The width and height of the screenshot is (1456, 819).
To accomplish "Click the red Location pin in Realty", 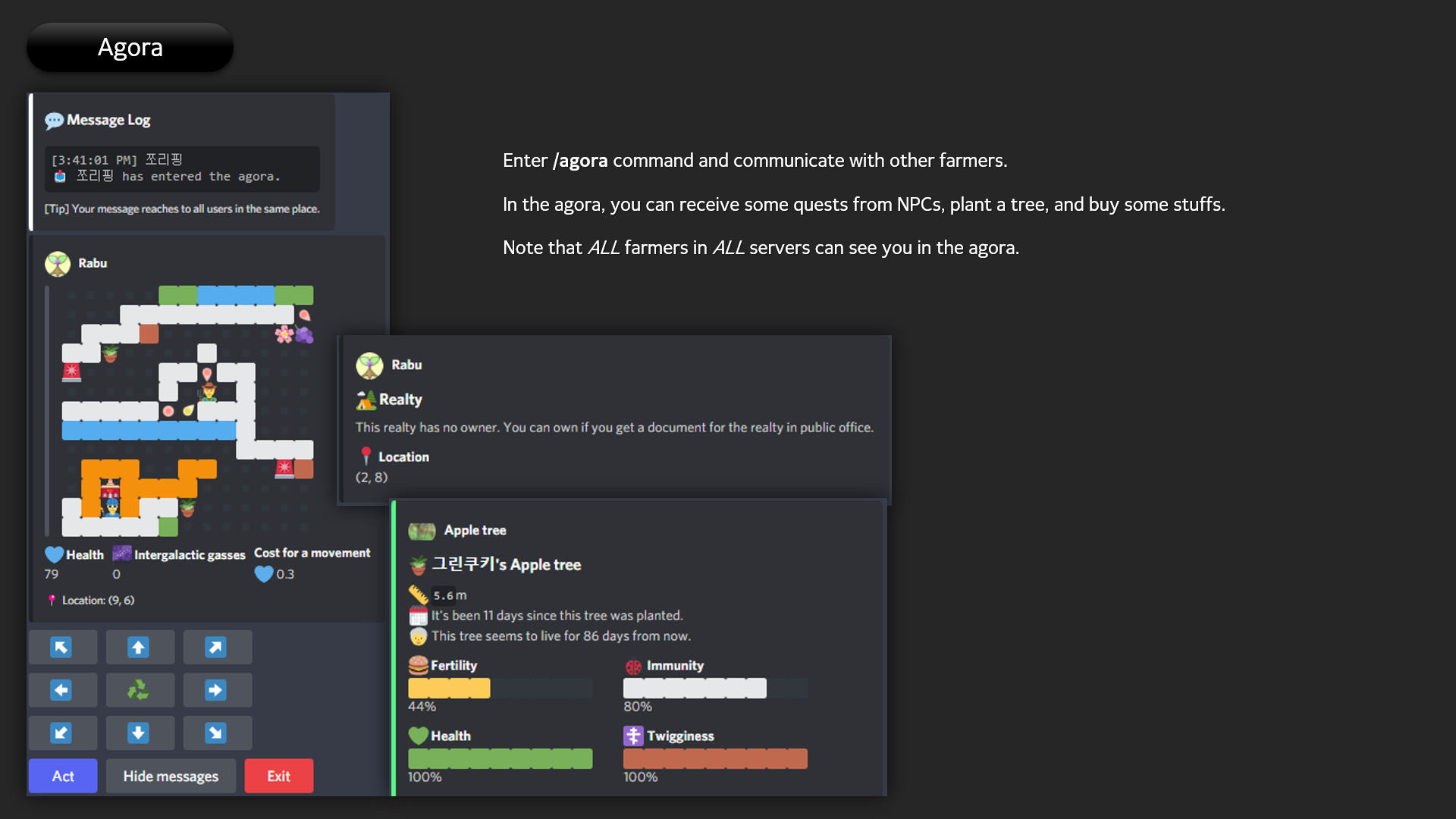I will click(366, 456).
